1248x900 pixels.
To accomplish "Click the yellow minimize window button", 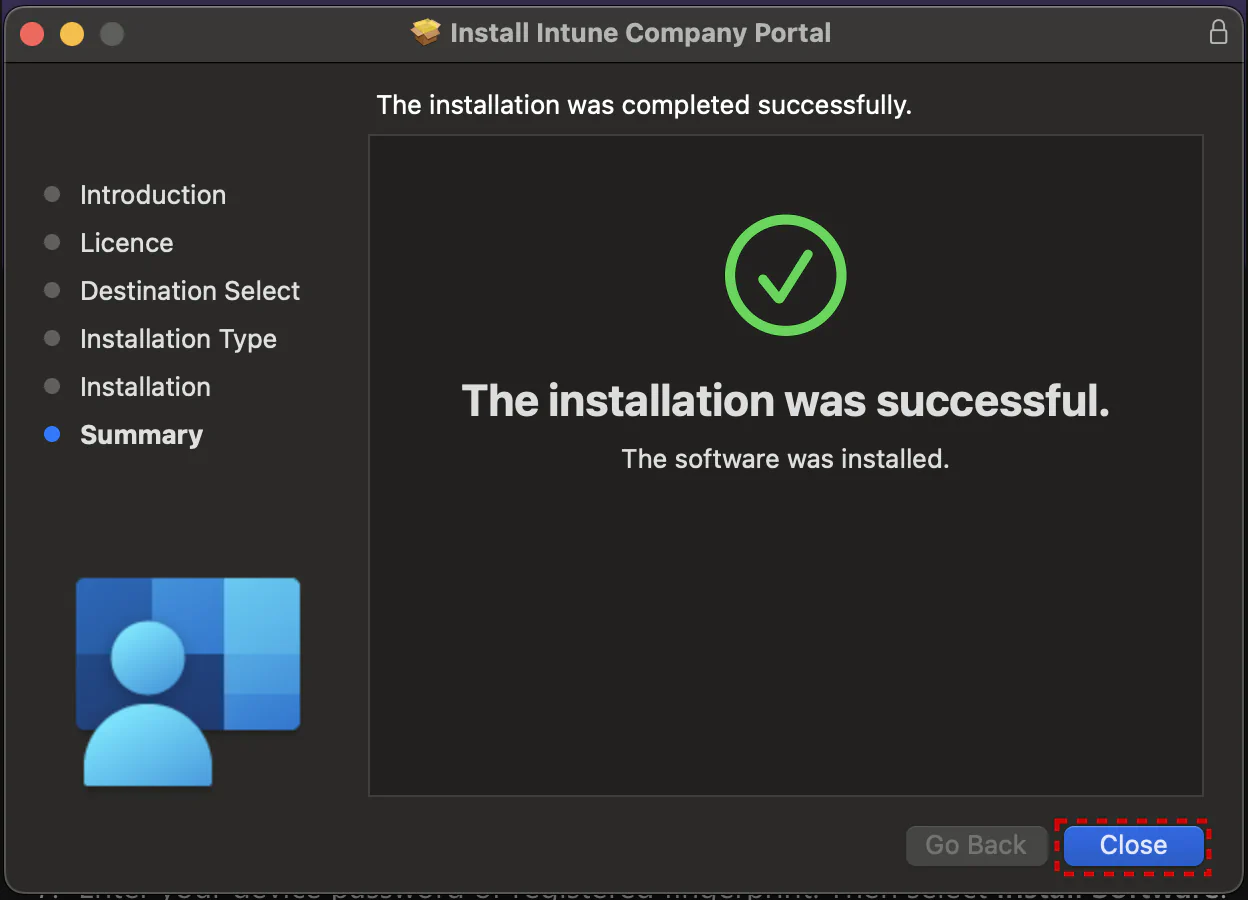I will 72,33.
